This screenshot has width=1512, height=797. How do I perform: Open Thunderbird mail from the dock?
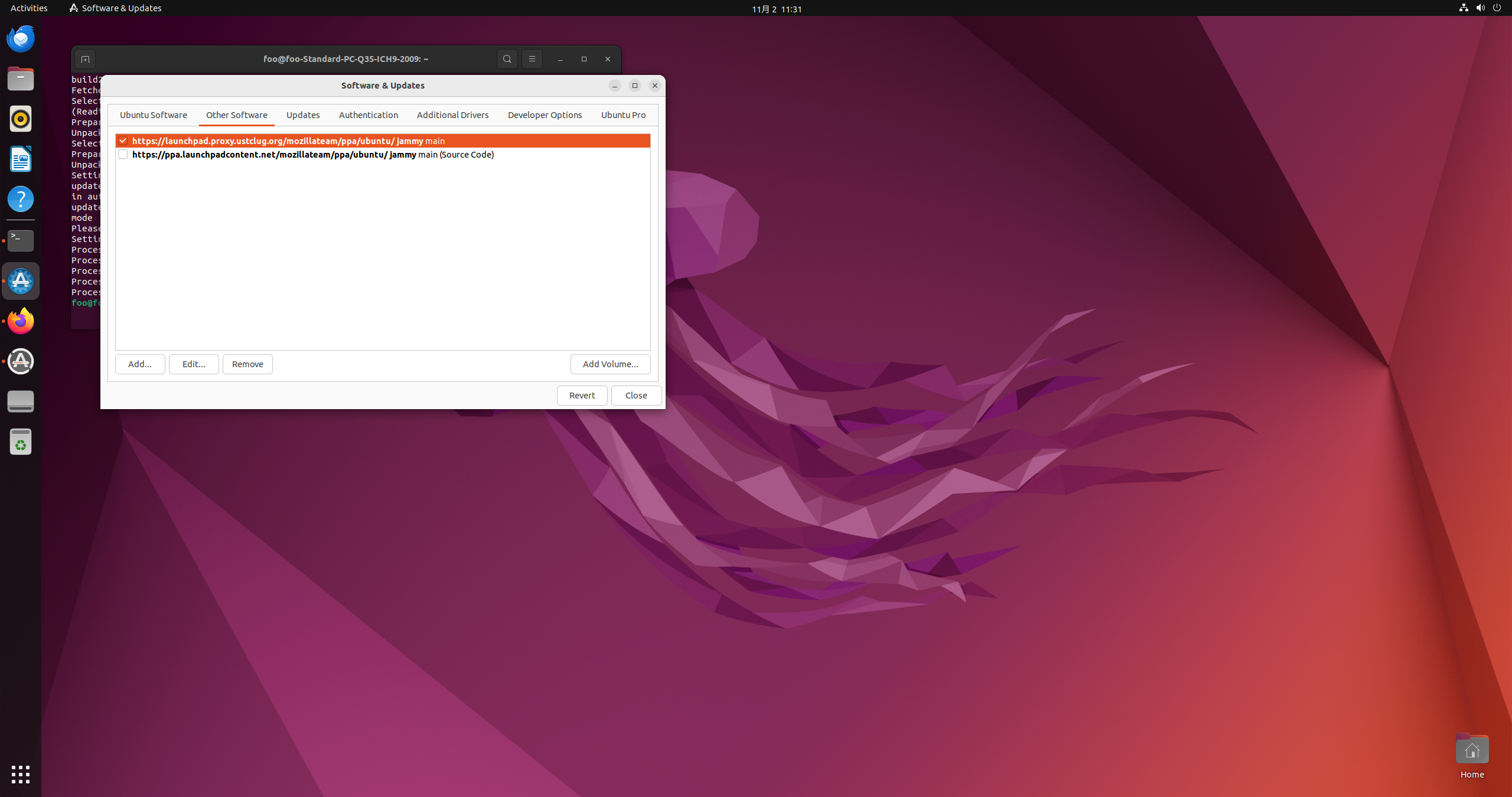[x=21, y=39]
